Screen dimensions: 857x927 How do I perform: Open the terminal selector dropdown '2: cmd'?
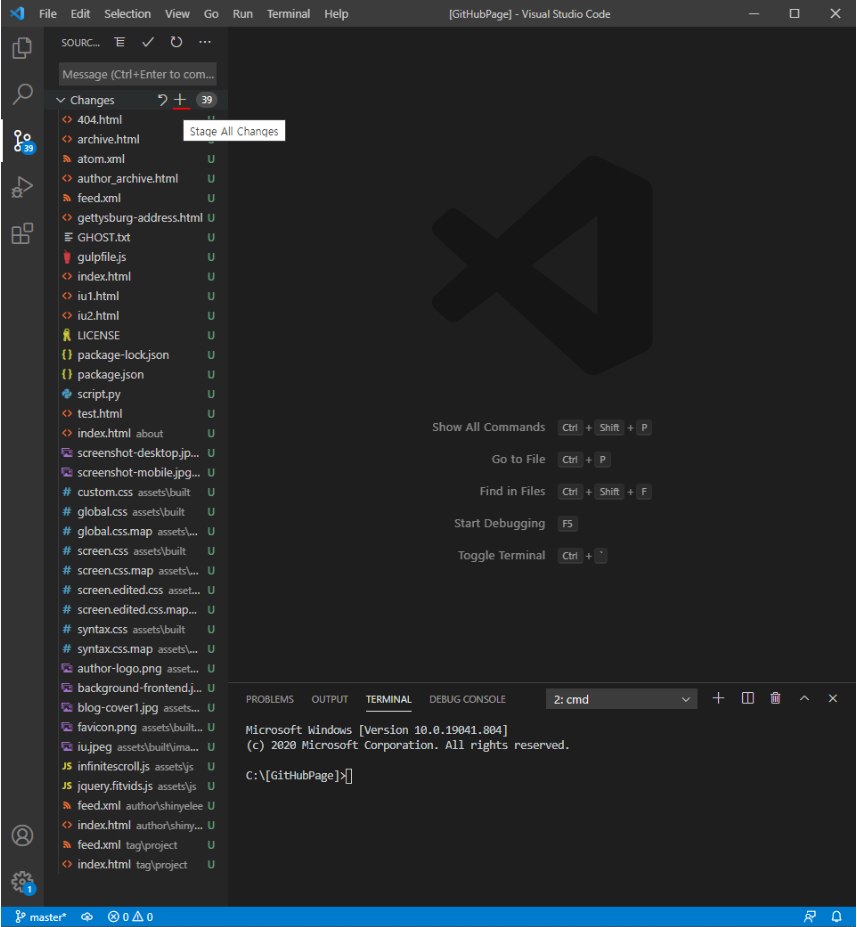(x=621, y=699)
